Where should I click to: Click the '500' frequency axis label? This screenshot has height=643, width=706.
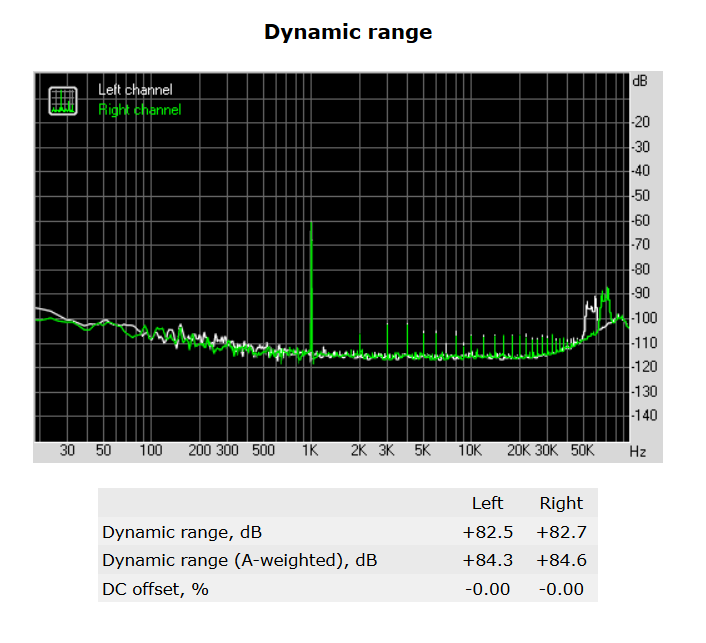click(263, 450)
